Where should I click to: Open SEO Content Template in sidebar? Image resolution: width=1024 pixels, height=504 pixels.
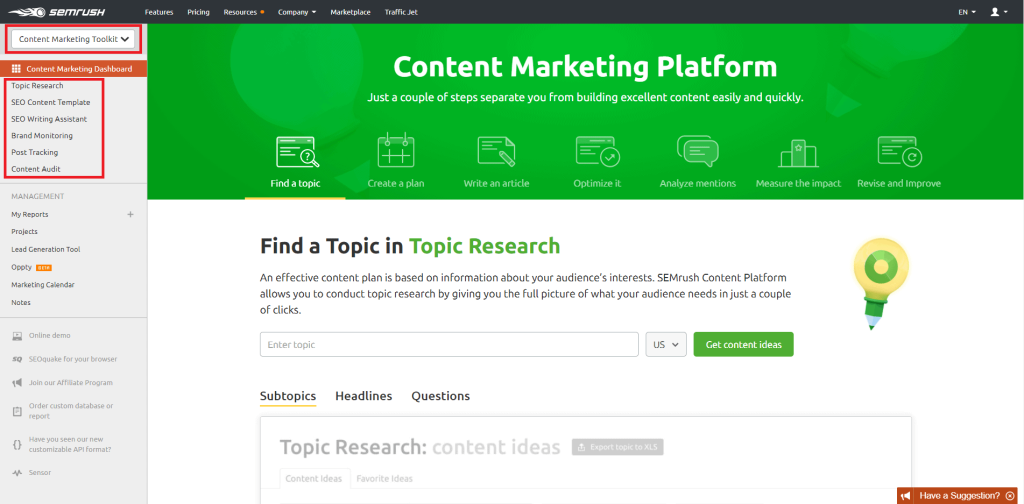pyautogui.click(x=51, y=102)
